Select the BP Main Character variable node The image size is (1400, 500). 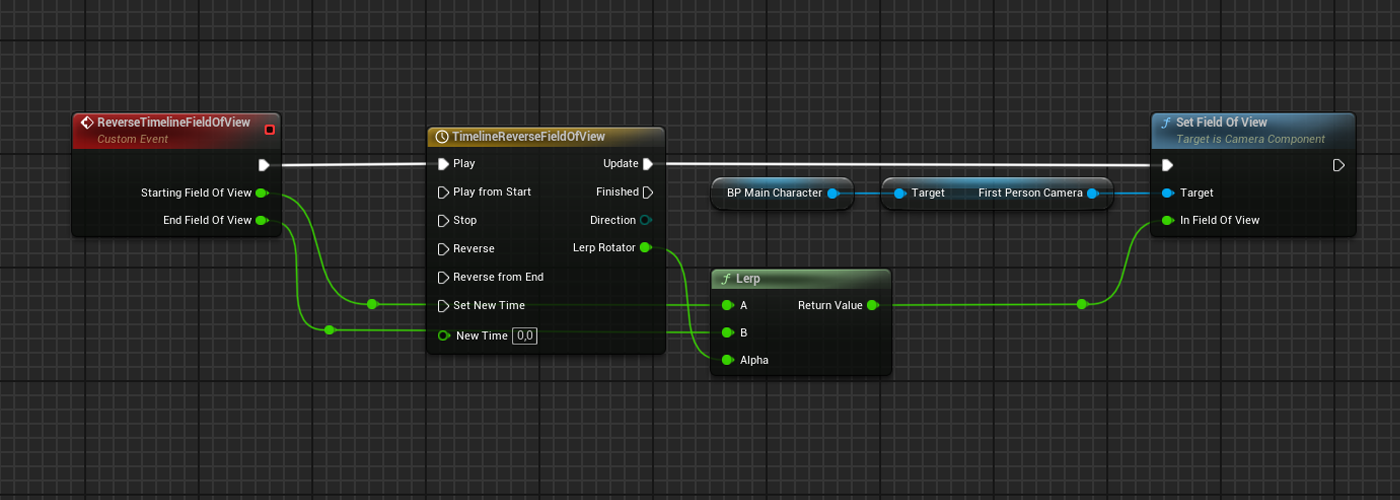[774, 193]
